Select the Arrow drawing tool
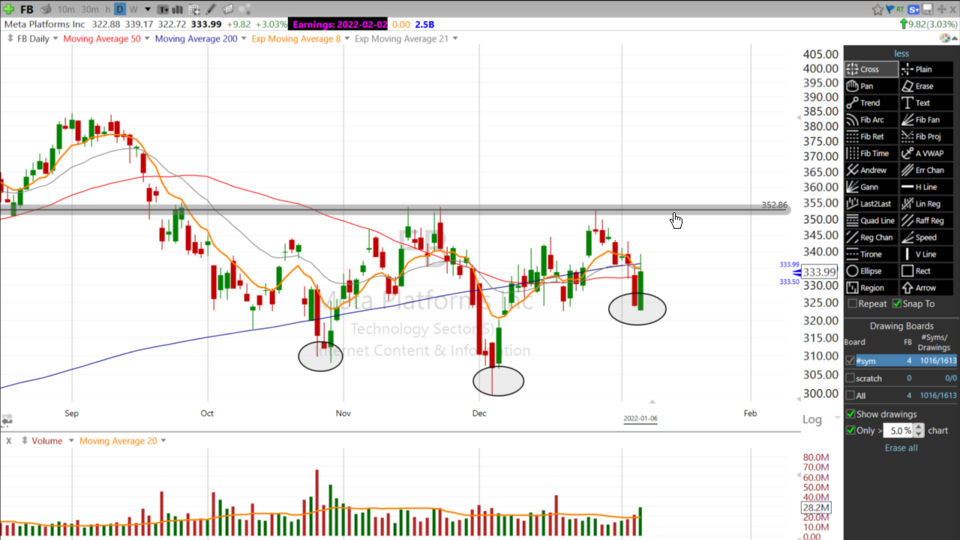The image size is (960, 540). [x=927, y=288]
